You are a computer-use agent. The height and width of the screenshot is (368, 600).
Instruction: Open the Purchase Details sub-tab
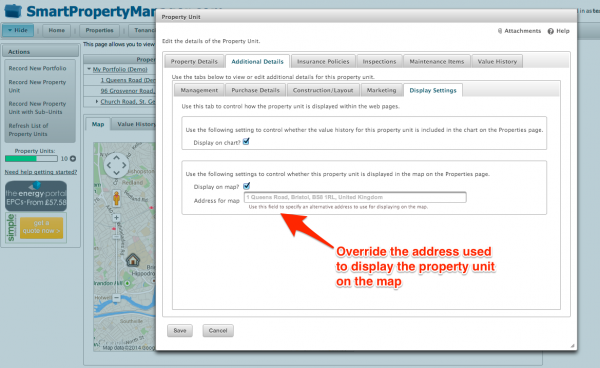point(255,90)
